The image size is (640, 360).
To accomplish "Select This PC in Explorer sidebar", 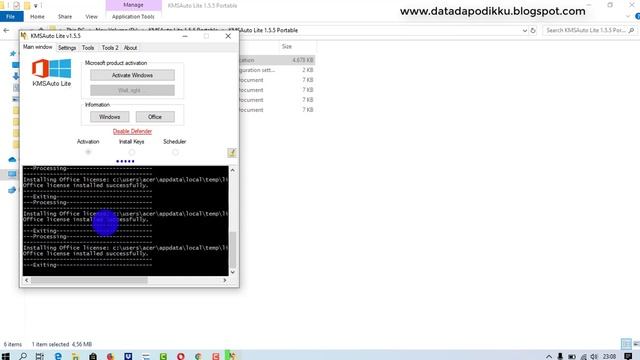I will tap(12, 174).
